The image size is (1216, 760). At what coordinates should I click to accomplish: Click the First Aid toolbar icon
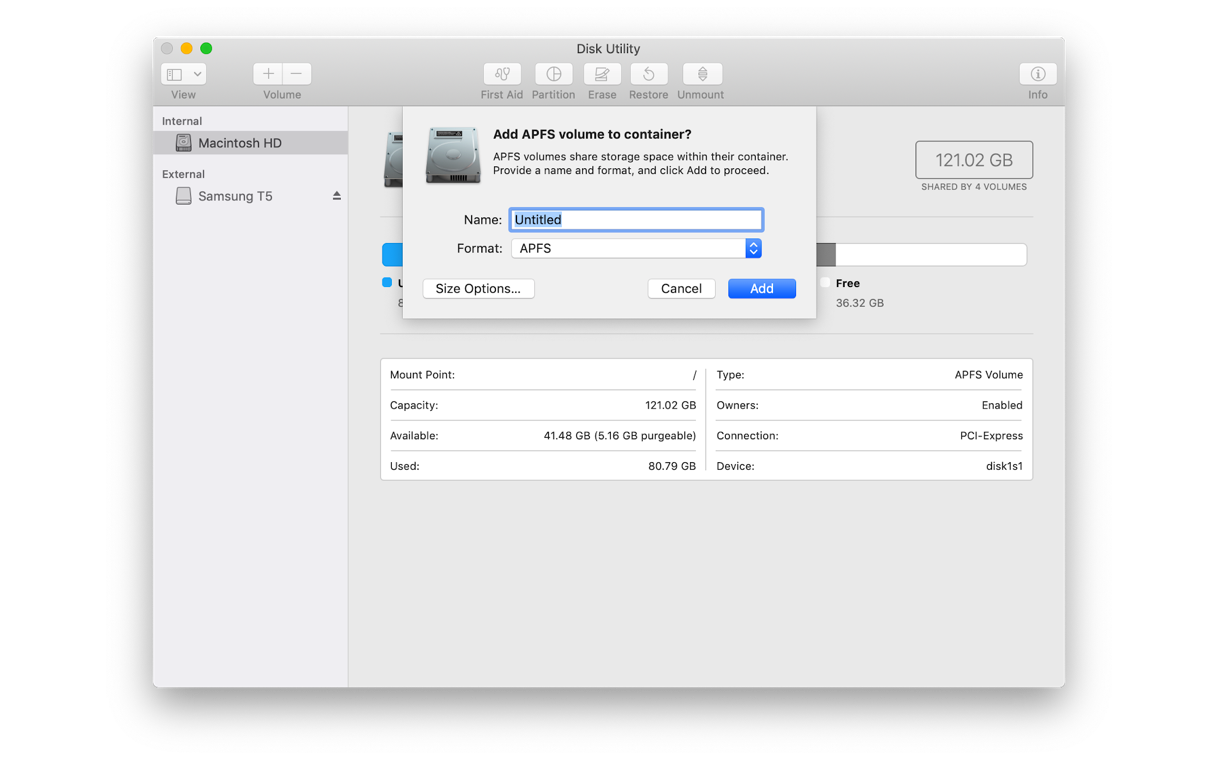pyautogui.click(x=502, y=74)
